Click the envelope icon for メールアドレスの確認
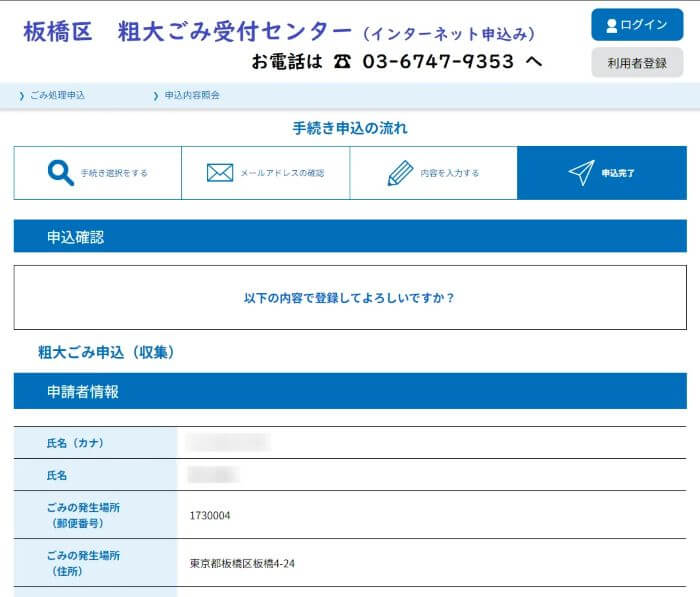The image size is (700, 597). [220, 173]
